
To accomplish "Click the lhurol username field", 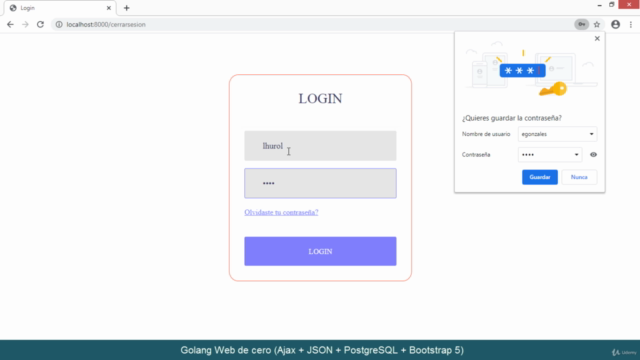I will [320, 146].
